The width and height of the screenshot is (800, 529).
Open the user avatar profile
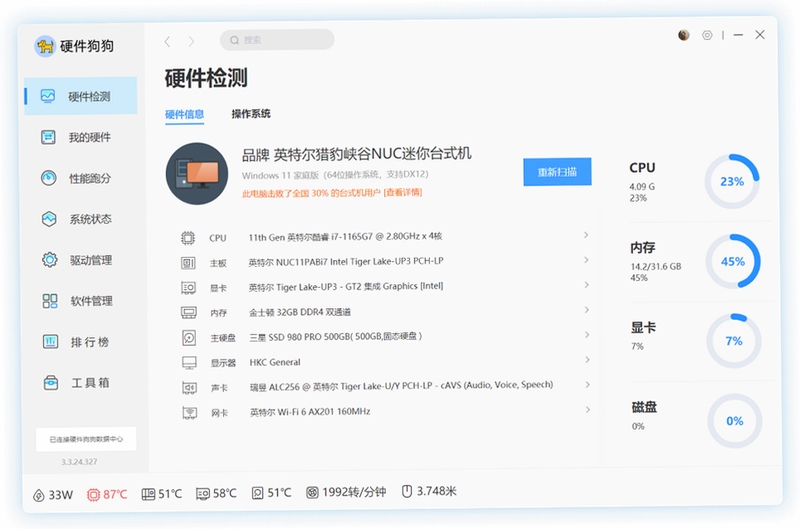click(684, 35)
